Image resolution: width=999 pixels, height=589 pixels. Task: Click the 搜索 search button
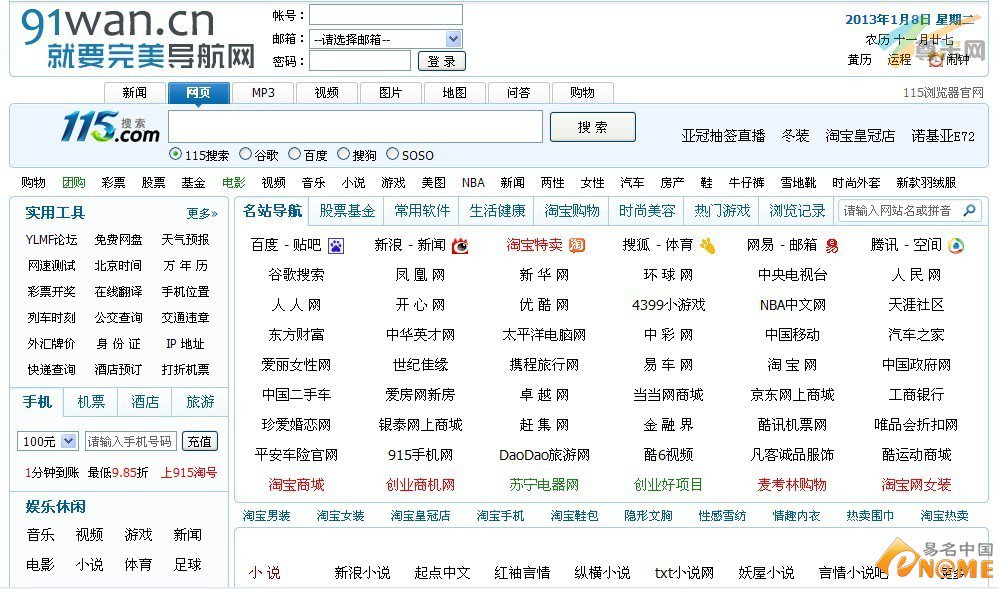593,127
